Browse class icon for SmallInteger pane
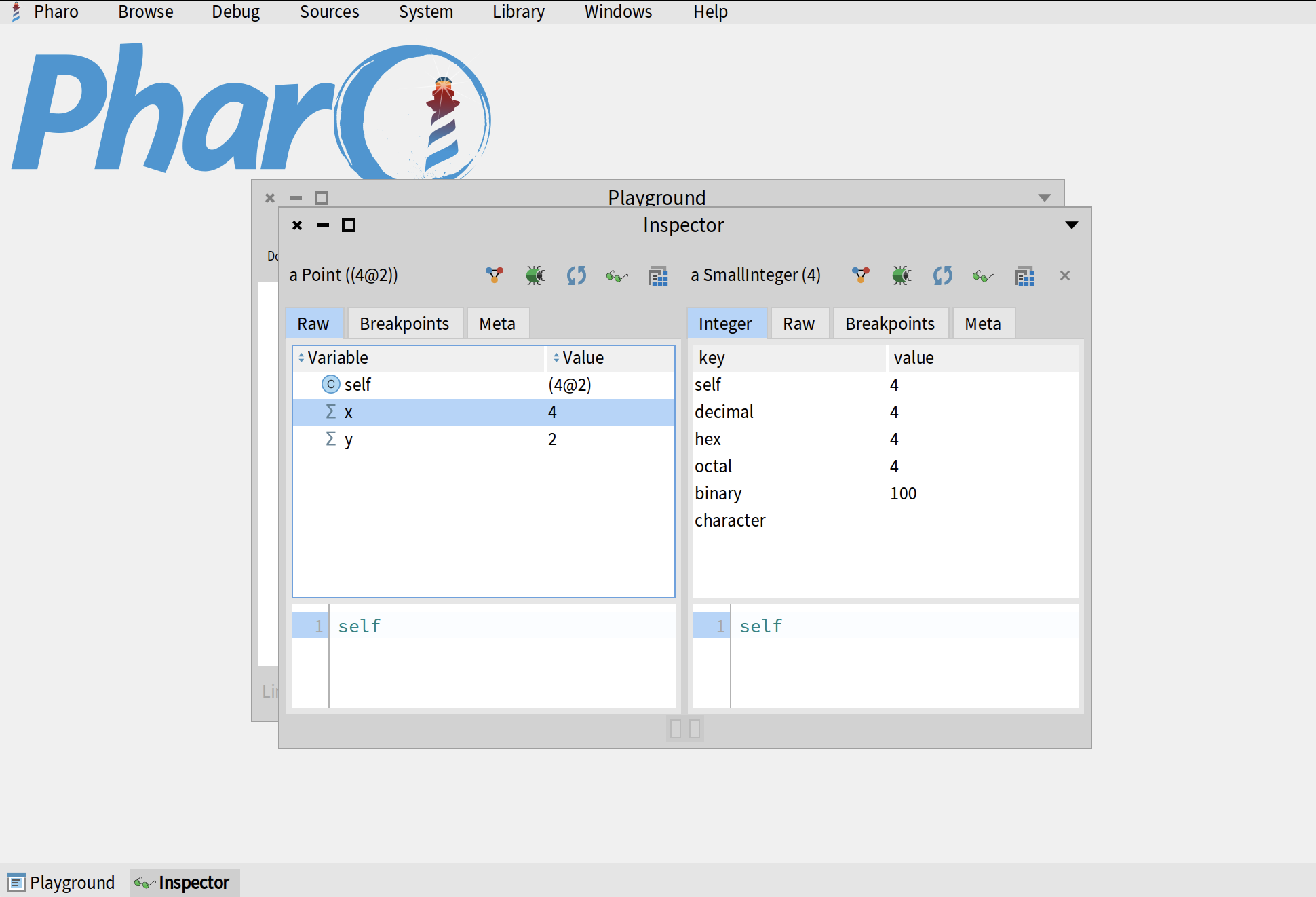 (1024, 276)
